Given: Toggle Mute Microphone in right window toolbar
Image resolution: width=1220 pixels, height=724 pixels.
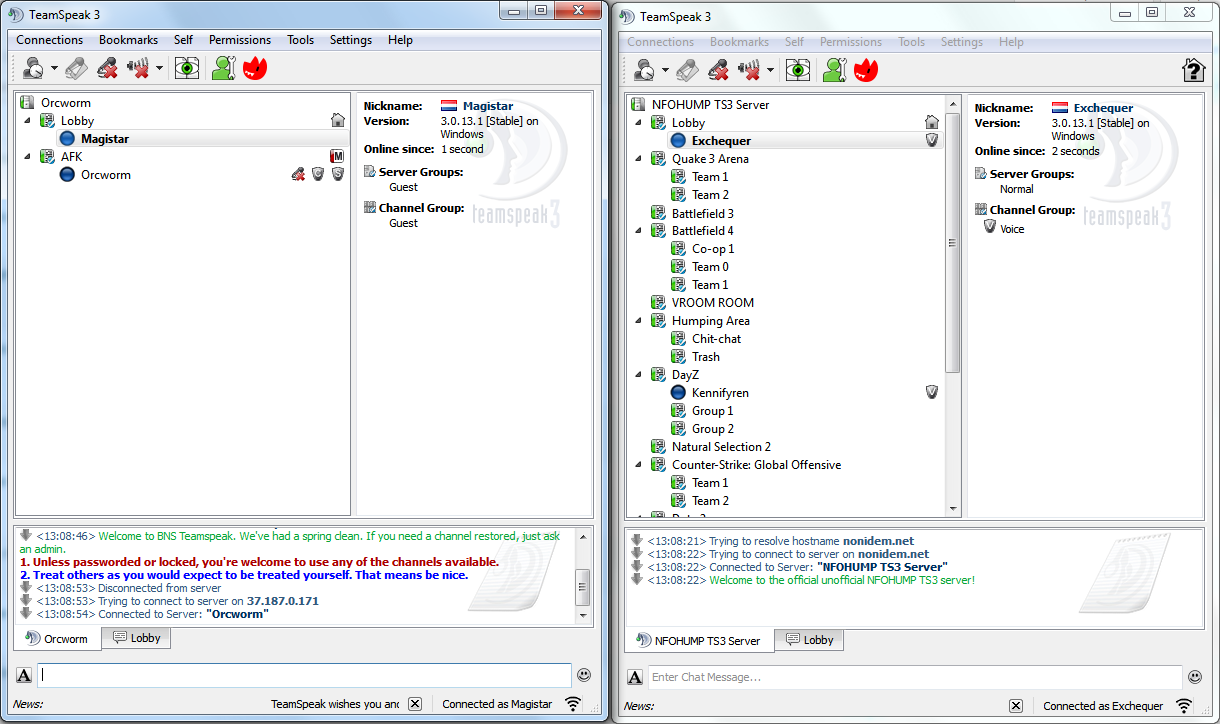Looking at the screenshot, I should (718, 70).
